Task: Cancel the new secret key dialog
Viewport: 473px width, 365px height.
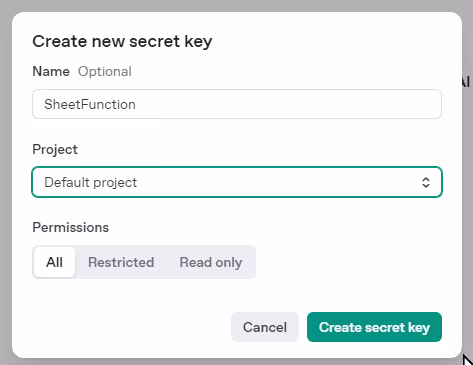Action: coord(265,327)
